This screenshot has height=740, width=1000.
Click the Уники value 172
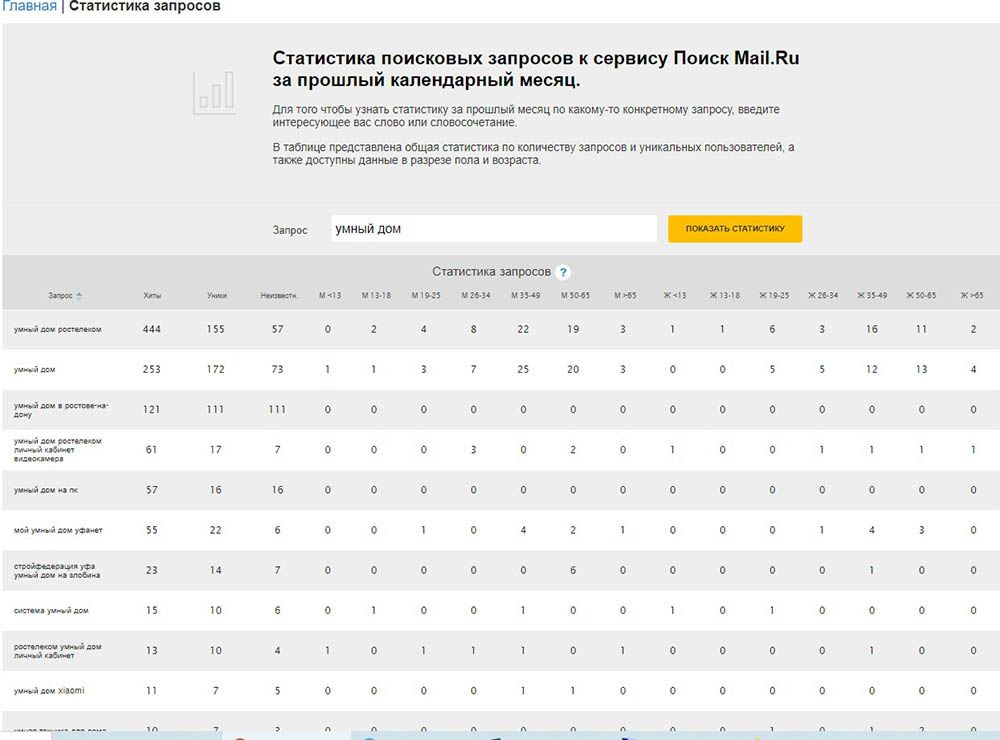(x=216, y=369)
